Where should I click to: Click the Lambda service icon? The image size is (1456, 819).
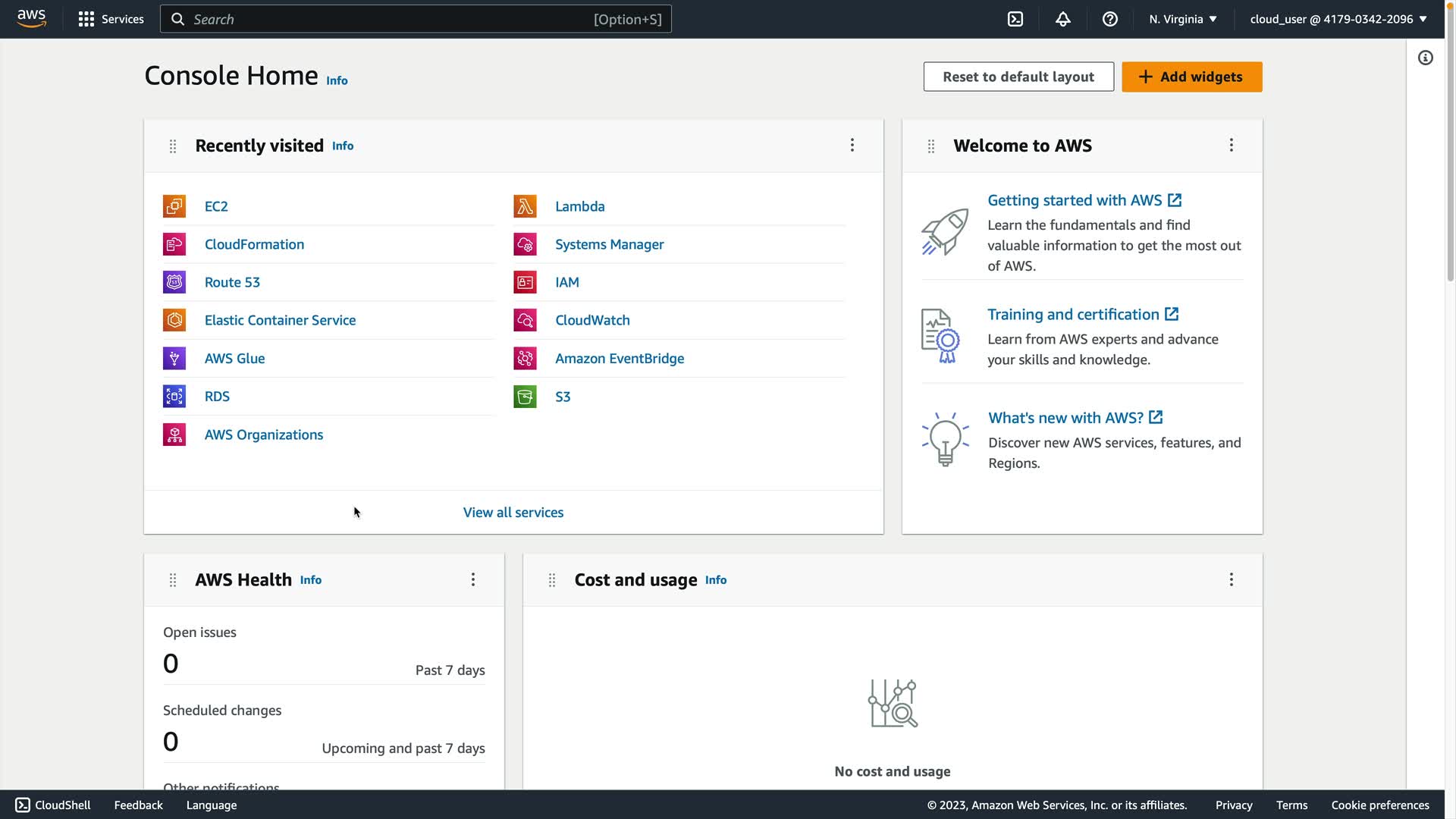click(x=525, y=206)
